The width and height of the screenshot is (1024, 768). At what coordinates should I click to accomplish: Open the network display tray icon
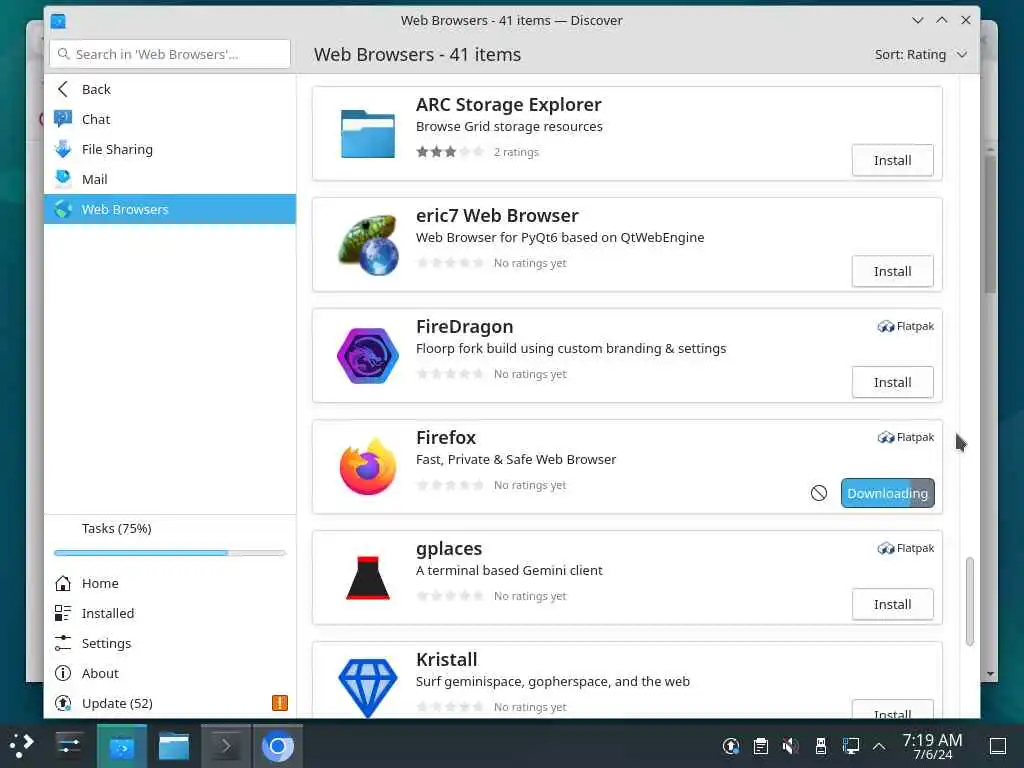click(850, 746)
